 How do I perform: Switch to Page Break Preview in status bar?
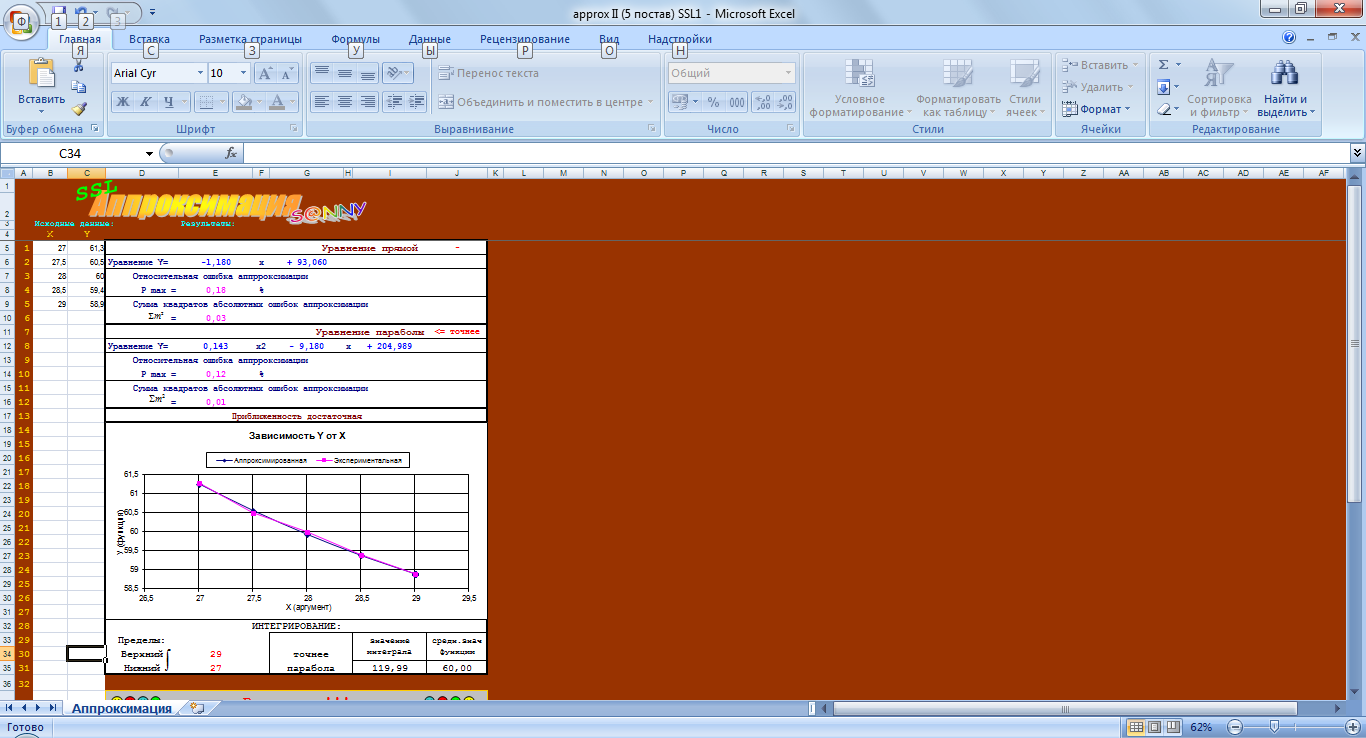(x=1174, y=726)
